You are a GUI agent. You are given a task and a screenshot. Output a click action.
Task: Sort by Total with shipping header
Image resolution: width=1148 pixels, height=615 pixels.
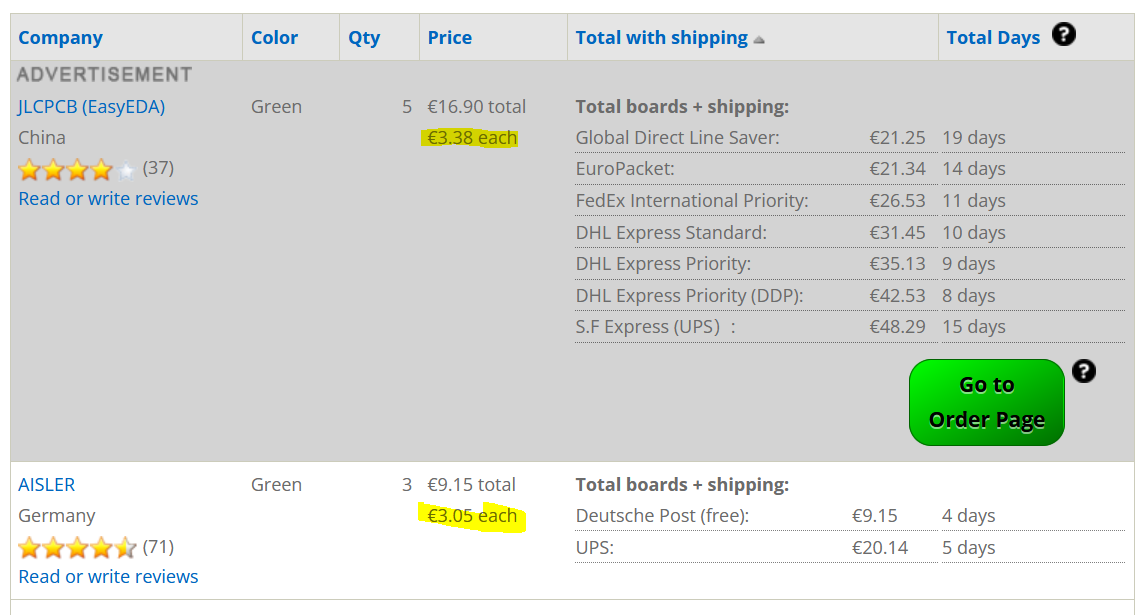click(662, 37)
